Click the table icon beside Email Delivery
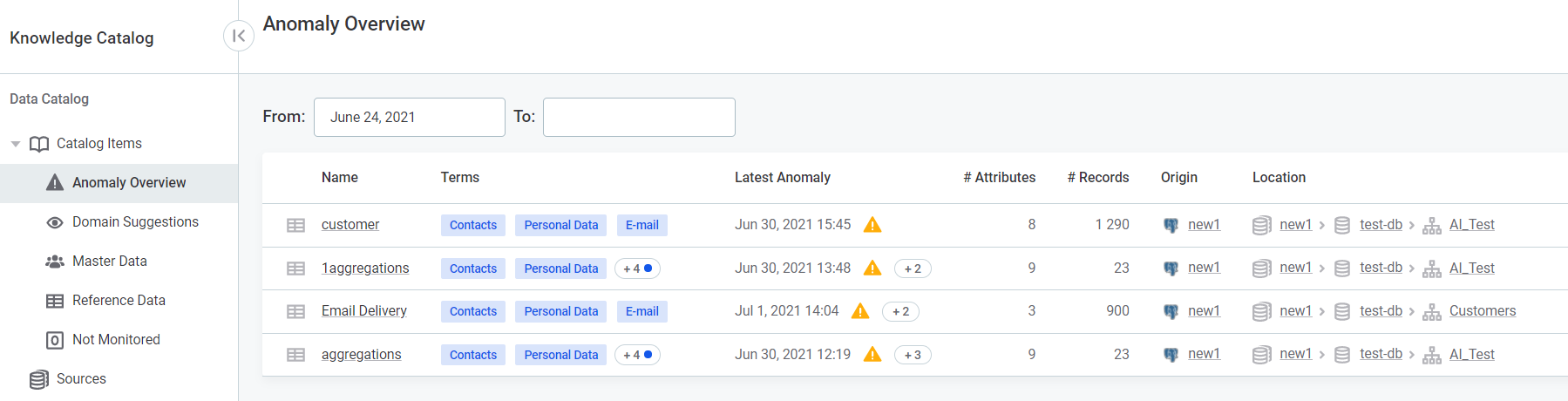 coord(296,311)
